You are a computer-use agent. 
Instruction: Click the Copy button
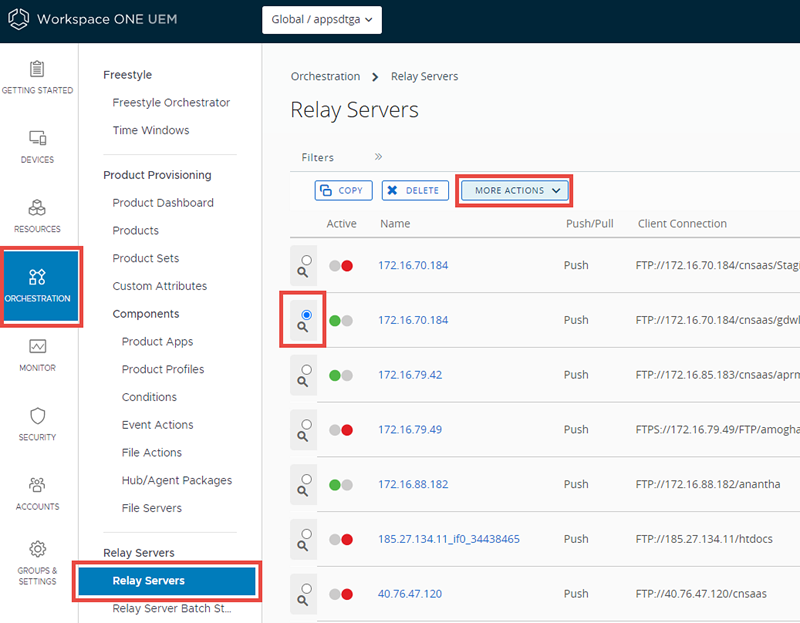pyautogui.click(x=343, y=190)
